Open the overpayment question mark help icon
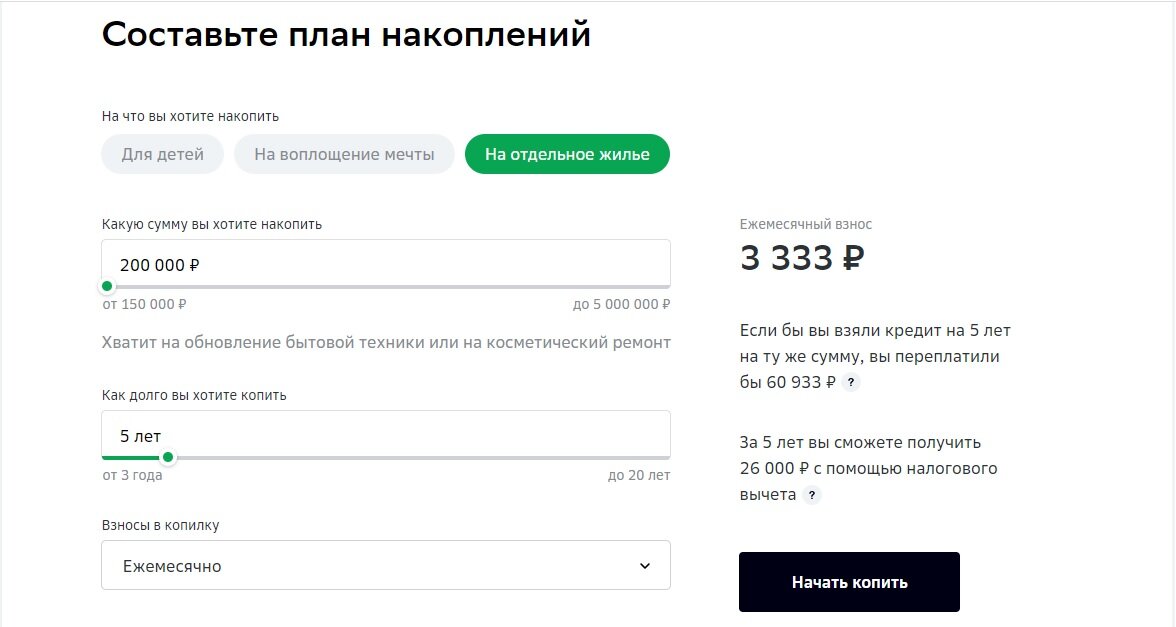Screen dimensions: 1176x627 point(849,381)
